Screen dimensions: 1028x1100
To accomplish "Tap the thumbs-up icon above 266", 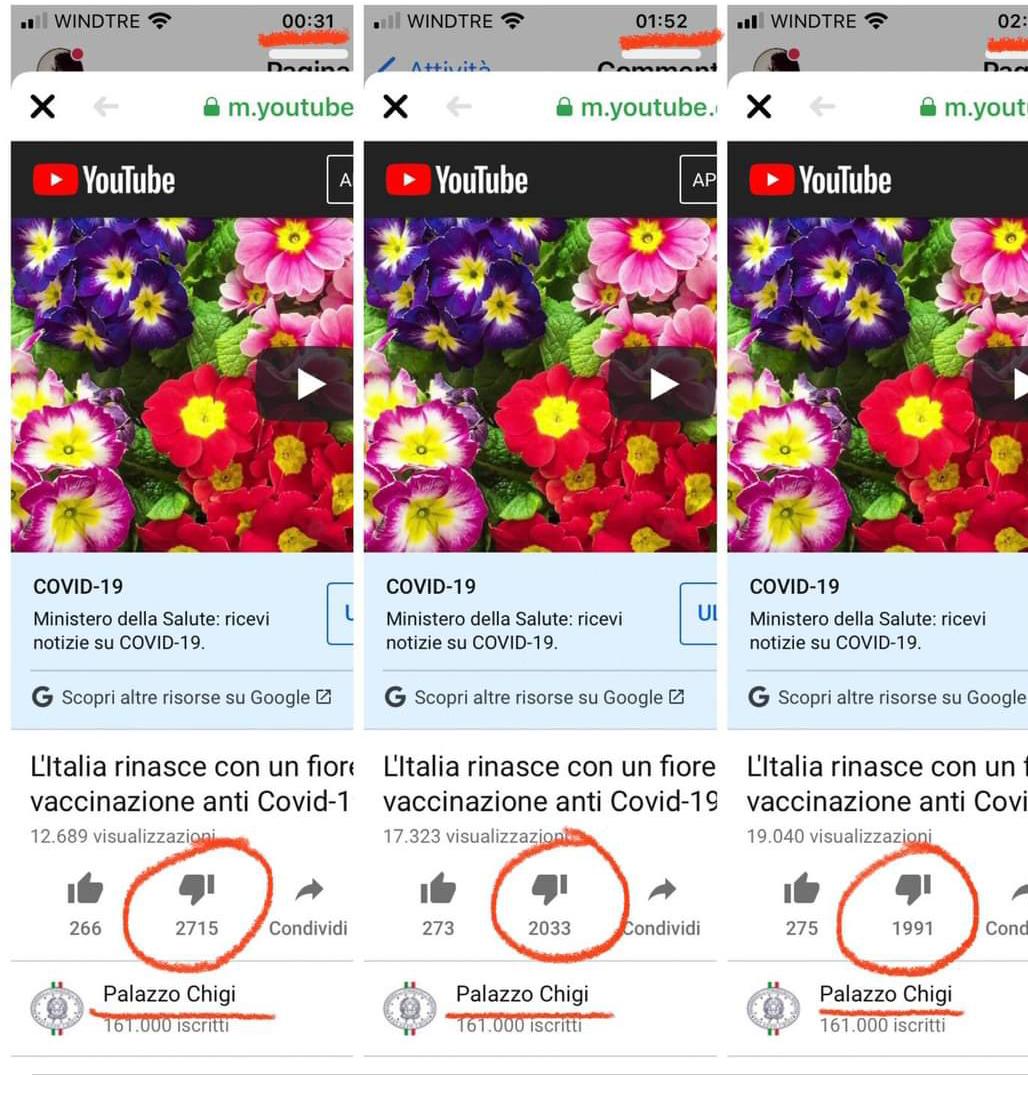I will click(85, 888).
